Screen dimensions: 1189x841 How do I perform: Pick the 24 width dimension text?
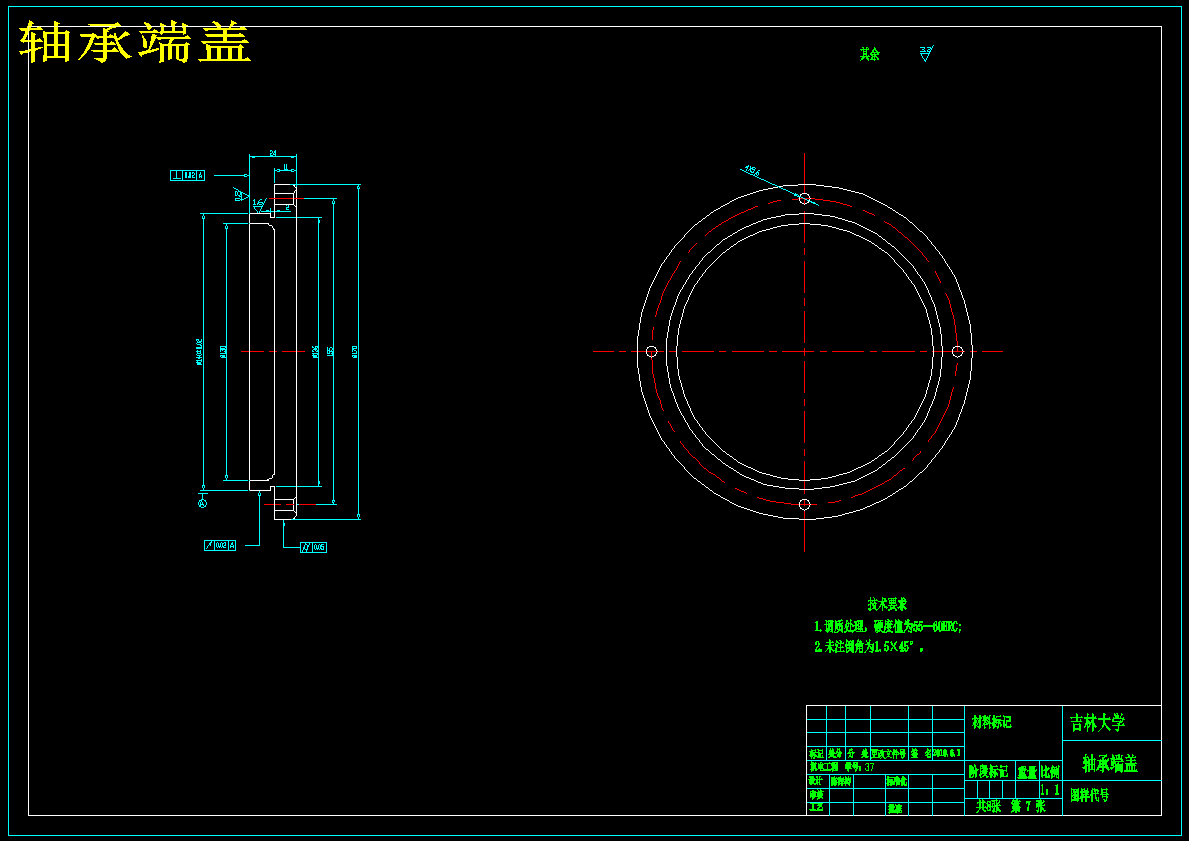(x=273, y=153)
